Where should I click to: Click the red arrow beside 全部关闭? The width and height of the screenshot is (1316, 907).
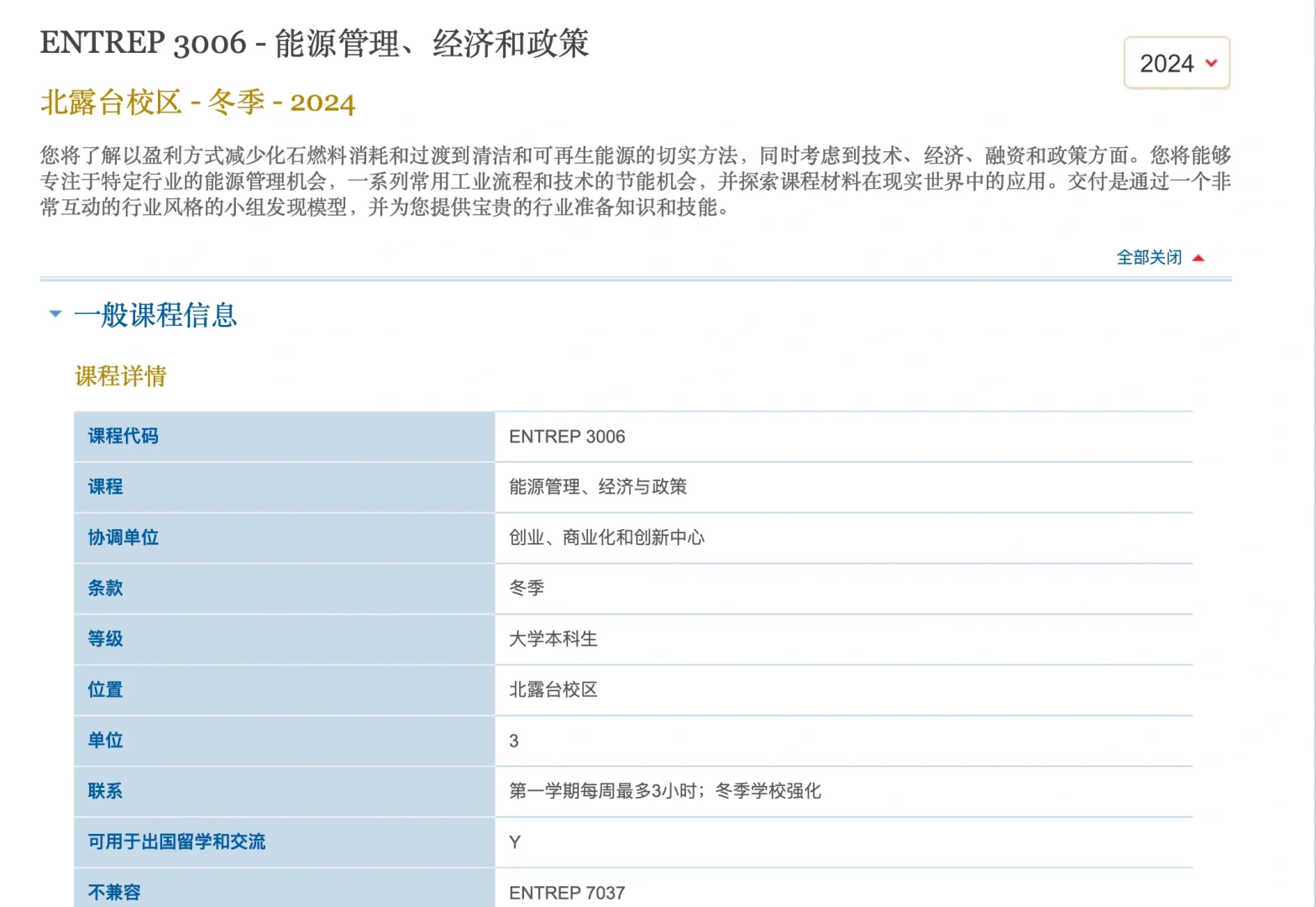click(x=1198, y=258)
